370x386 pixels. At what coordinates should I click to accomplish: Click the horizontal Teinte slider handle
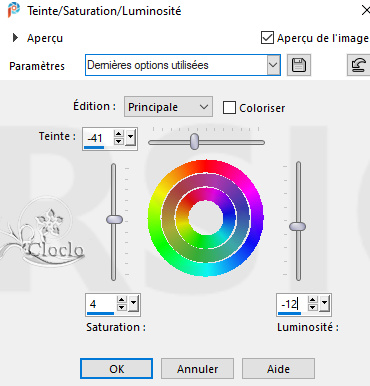194,141
